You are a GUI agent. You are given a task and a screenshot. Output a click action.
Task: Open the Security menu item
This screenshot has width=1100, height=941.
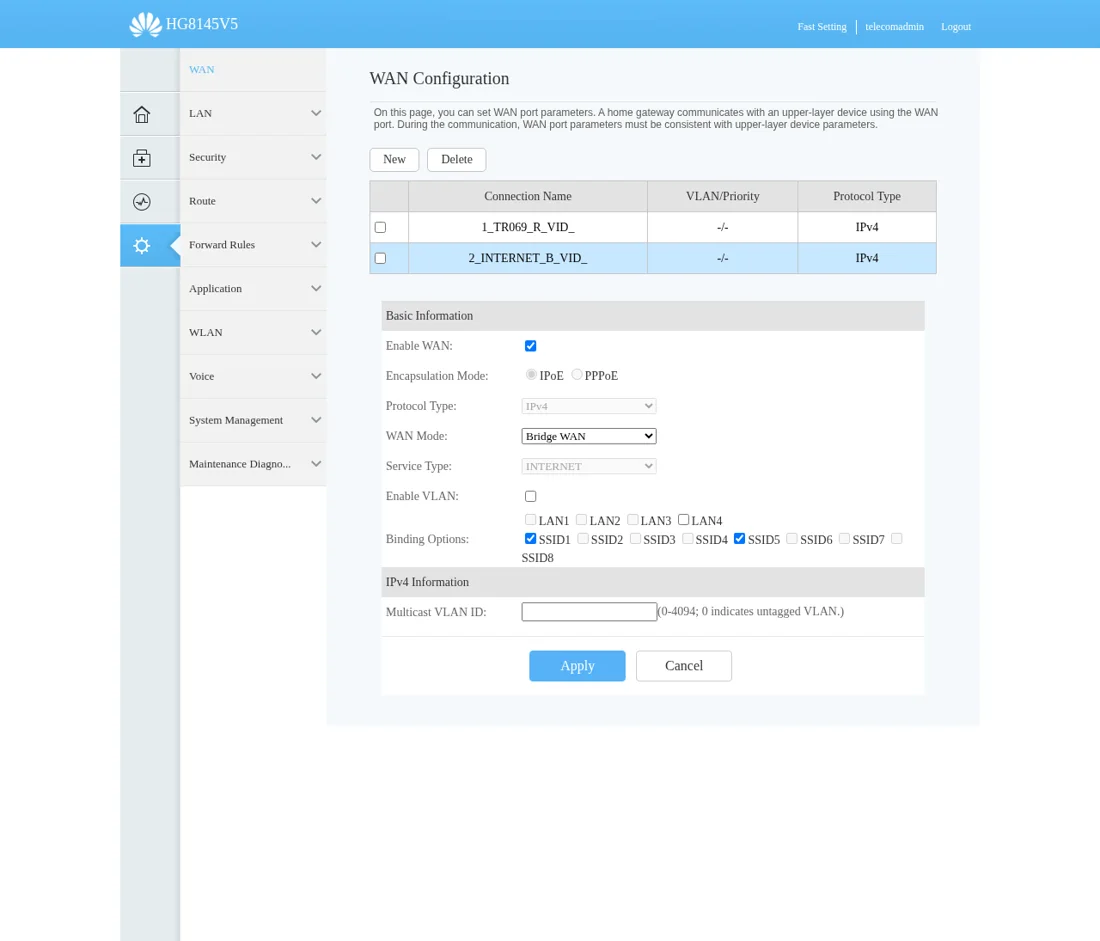[253, 157]
